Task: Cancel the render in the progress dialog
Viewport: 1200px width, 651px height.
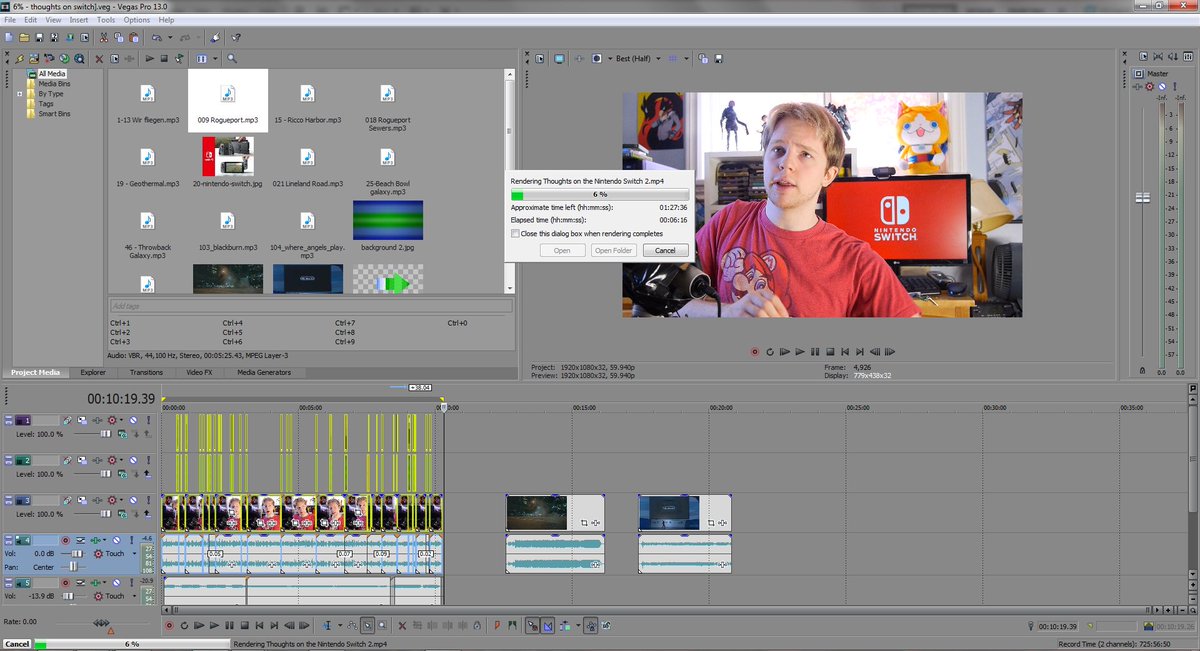Action: click(x=665, y=250)
